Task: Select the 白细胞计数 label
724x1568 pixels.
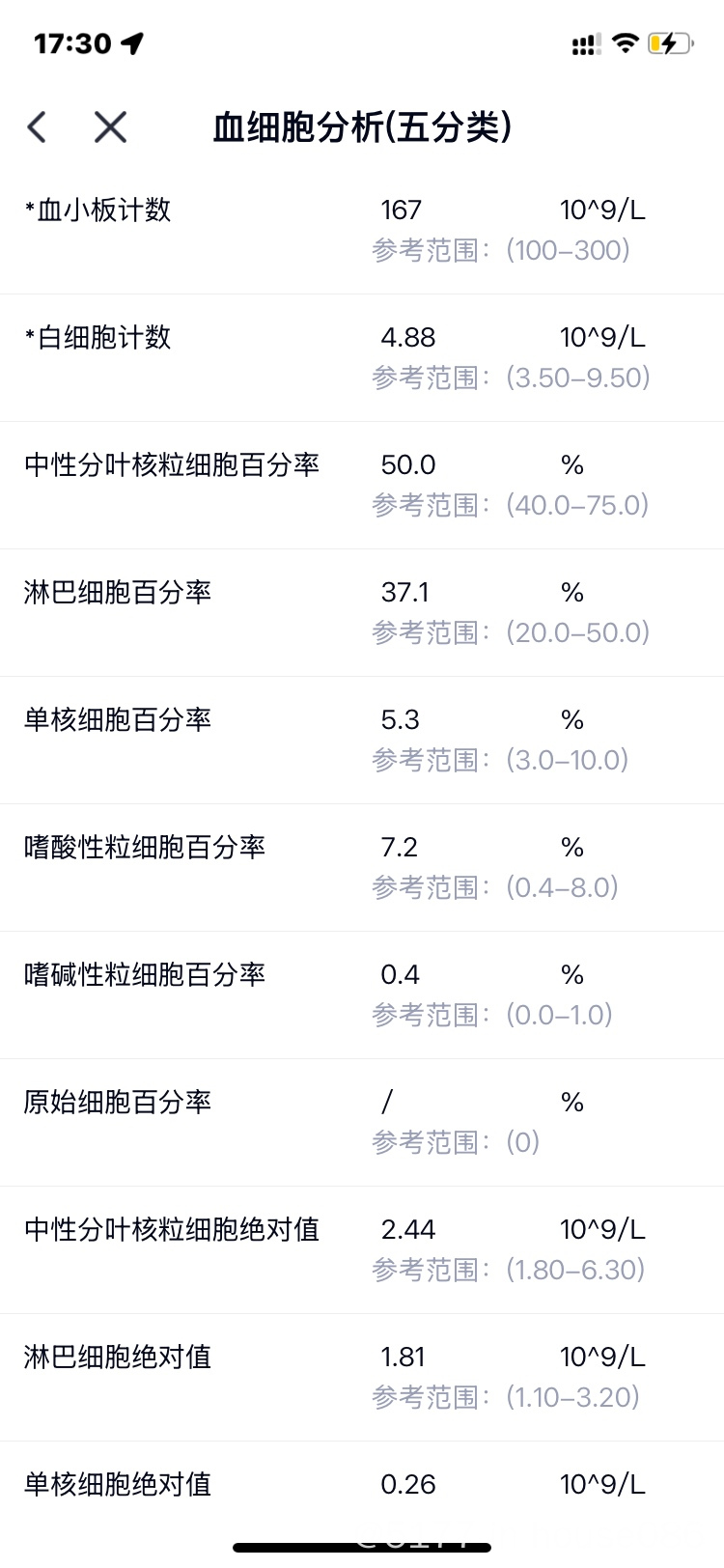Action: 97,337
